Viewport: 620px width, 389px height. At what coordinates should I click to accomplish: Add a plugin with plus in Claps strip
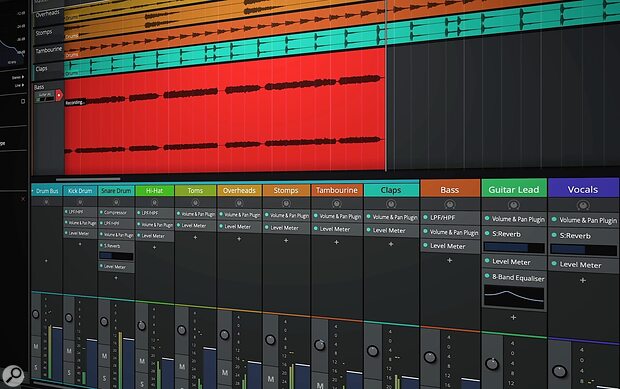[x=391, y=244]
